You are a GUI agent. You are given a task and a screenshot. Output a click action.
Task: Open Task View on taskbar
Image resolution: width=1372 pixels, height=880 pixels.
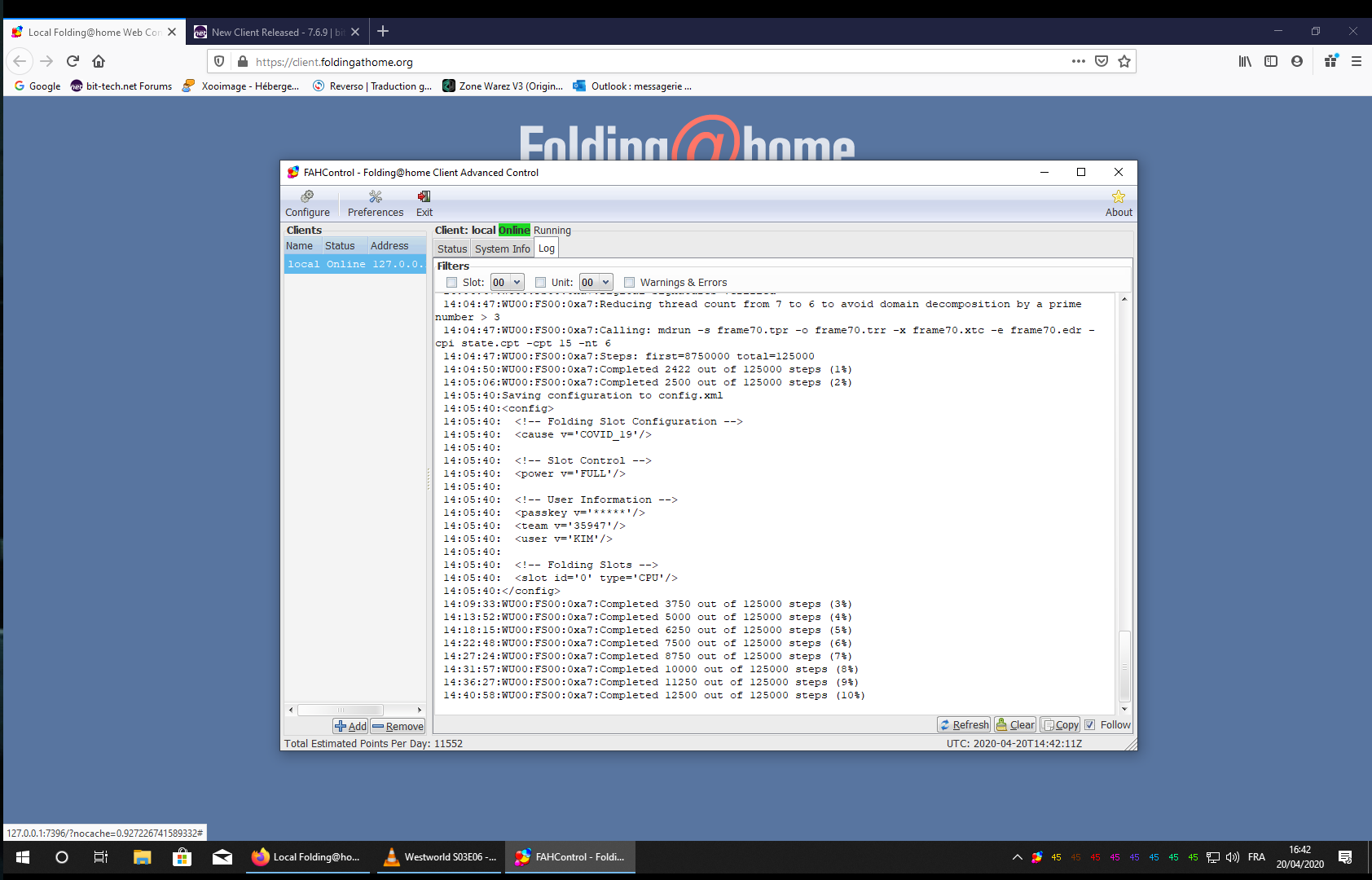point(101,857)
